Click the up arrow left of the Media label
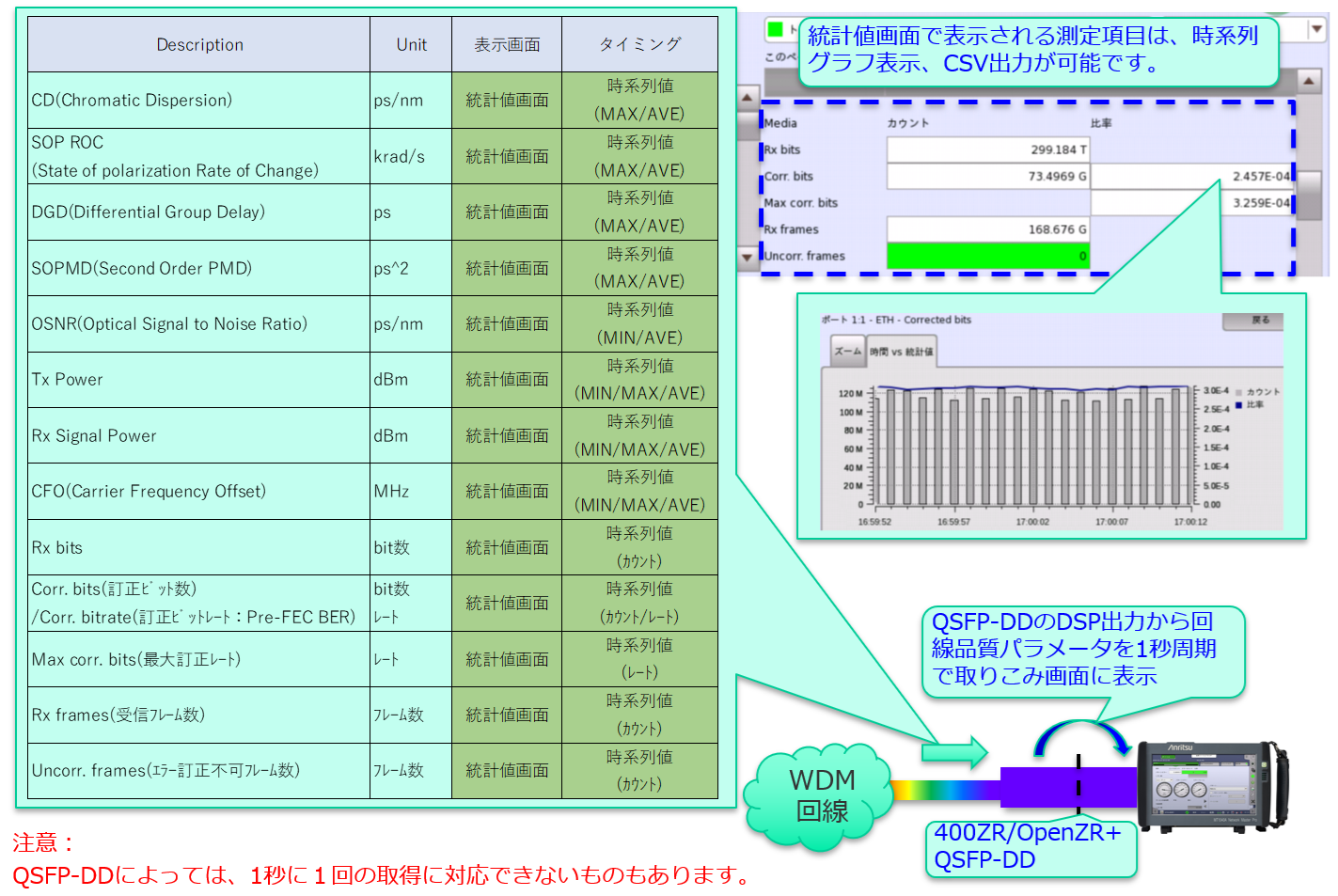 [x=748, y=97]
